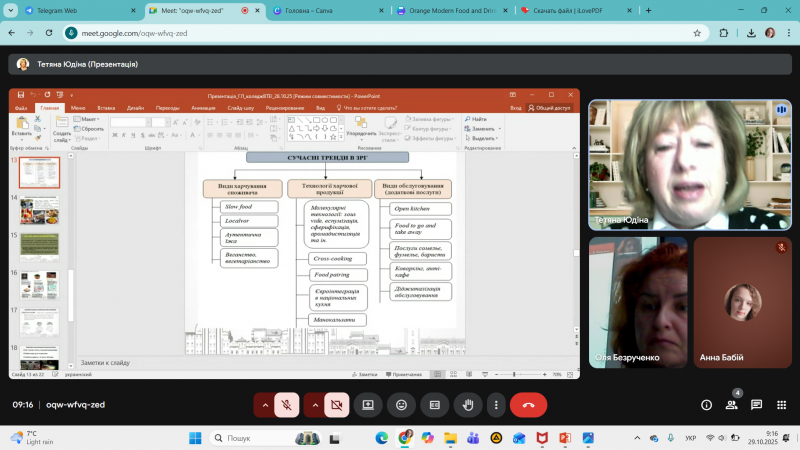Leave the call with red hang-up button

pyautogui.click(x=528, y=405)
